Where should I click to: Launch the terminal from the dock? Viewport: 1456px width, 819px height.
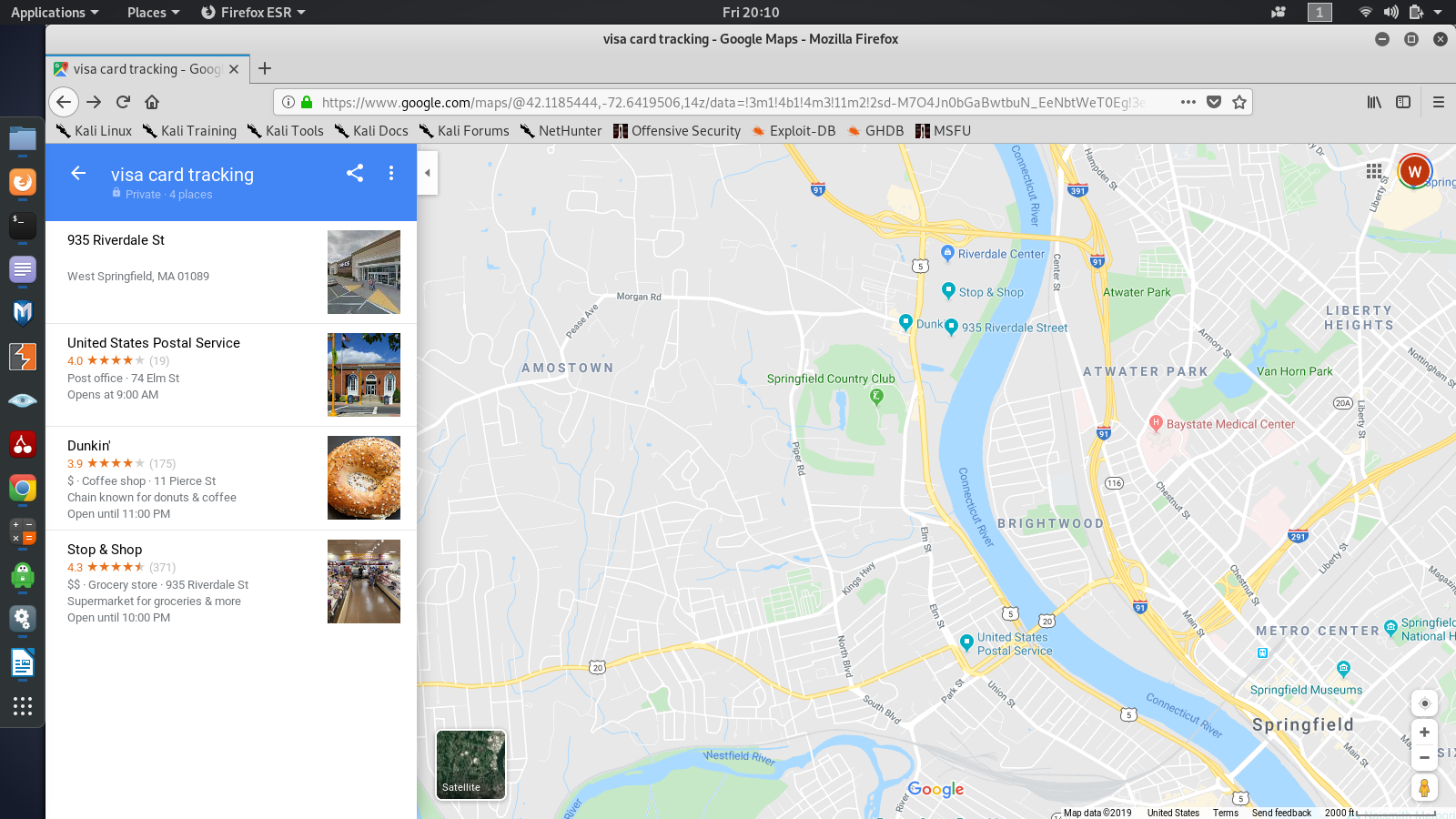click(x=23, y=225)
